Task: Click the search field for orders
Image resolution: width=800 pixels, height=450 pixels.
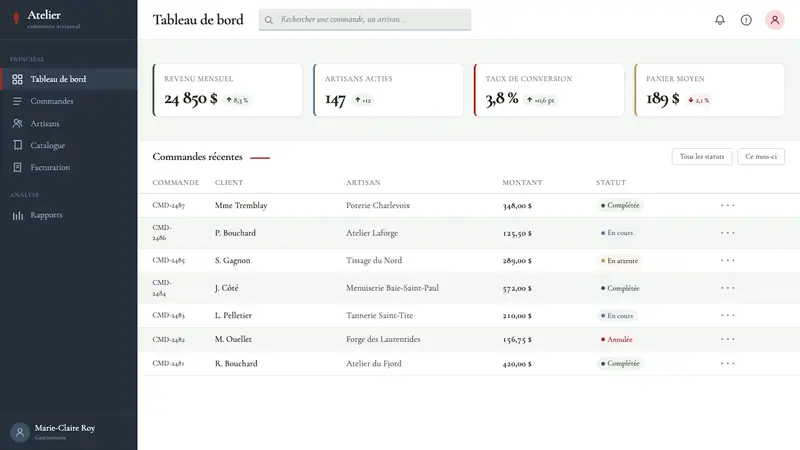Action: [365, 20]
